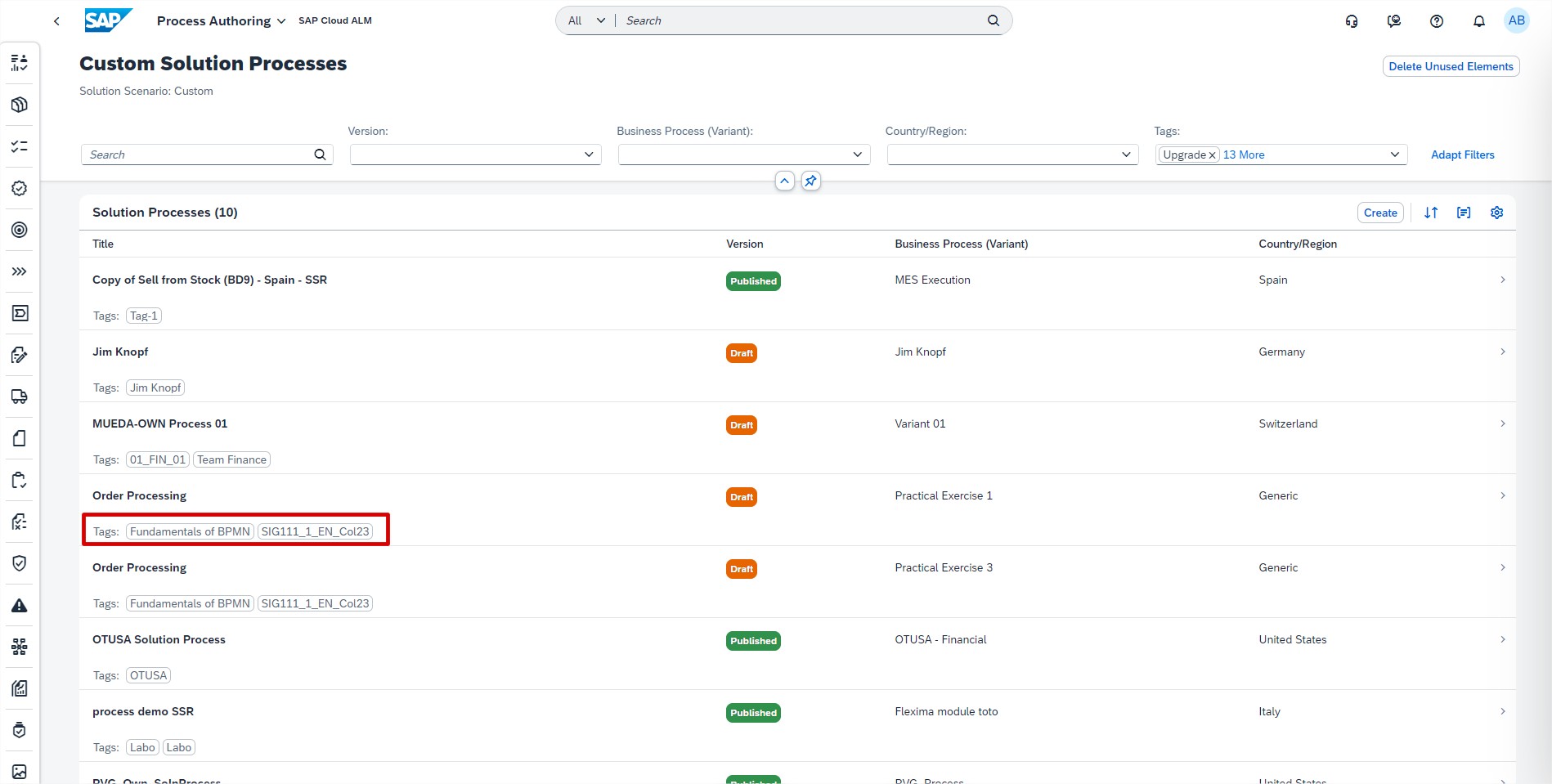
Task: Click the support headset icon
Action: coord(1352,21)
